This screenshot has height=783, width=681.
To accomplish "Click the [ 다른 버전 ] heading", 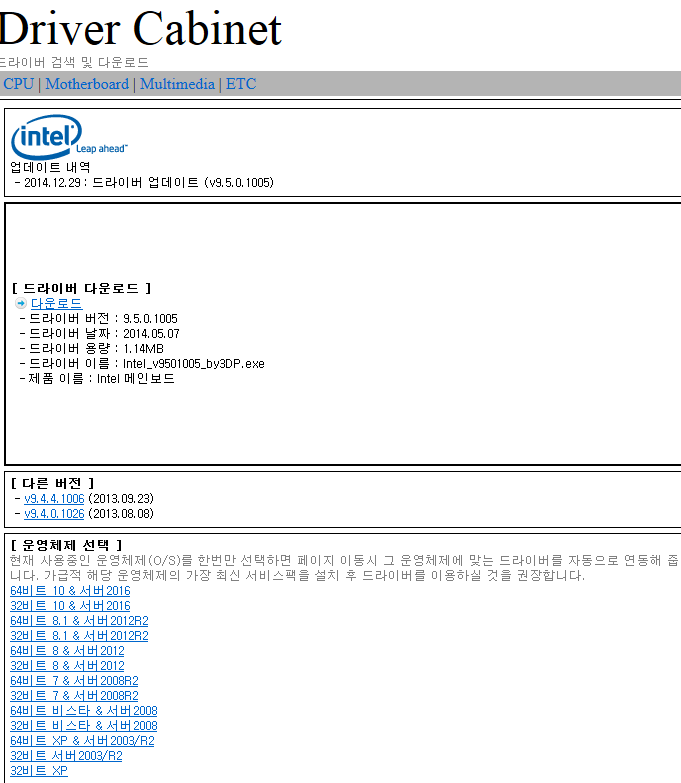I will 52,483.
